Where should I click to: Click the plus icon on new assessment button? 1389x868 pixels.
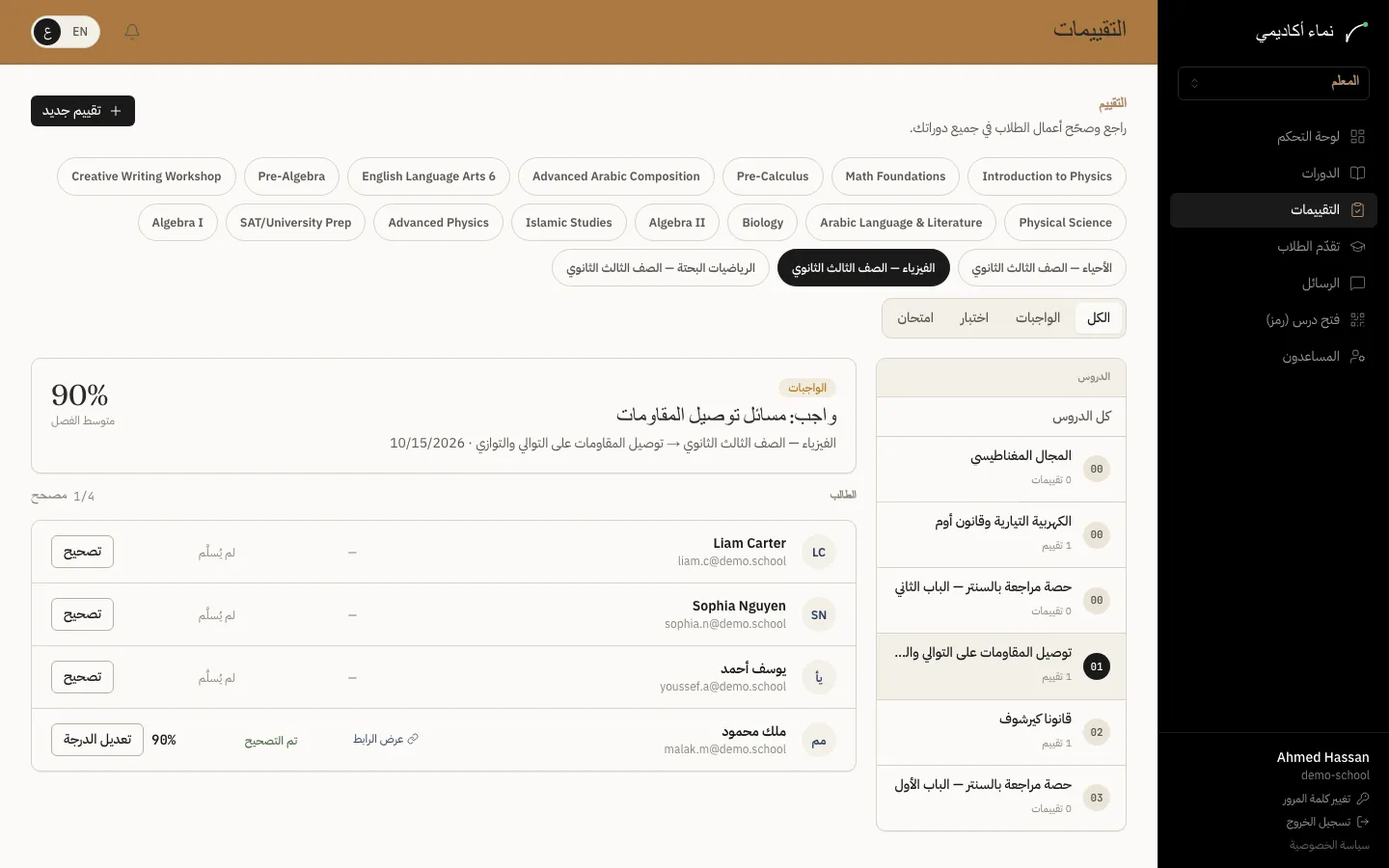tap(116, 111)
